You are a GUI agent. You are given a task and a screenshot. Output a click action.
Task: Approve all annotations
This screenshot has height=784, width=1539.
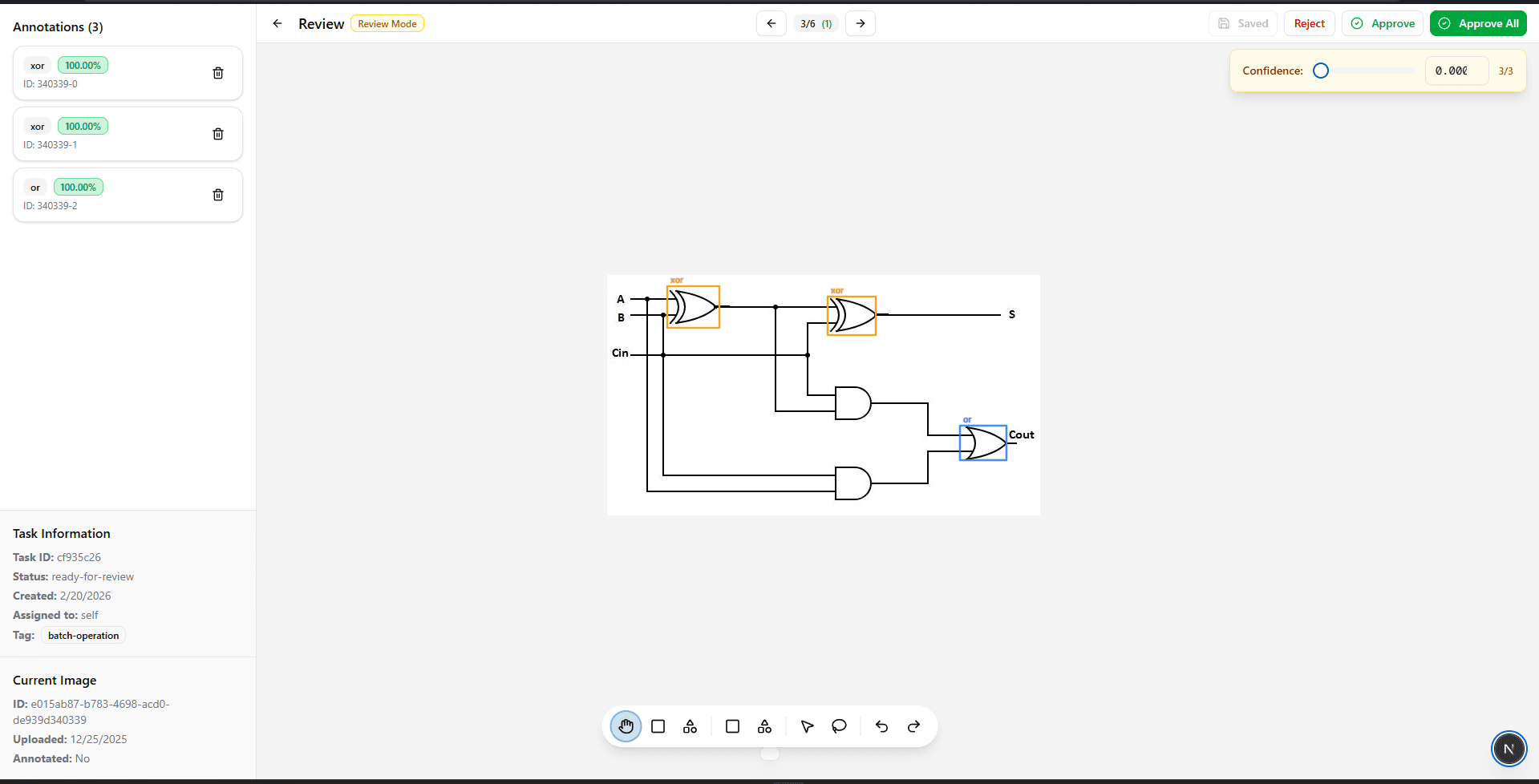(1477, 23)
